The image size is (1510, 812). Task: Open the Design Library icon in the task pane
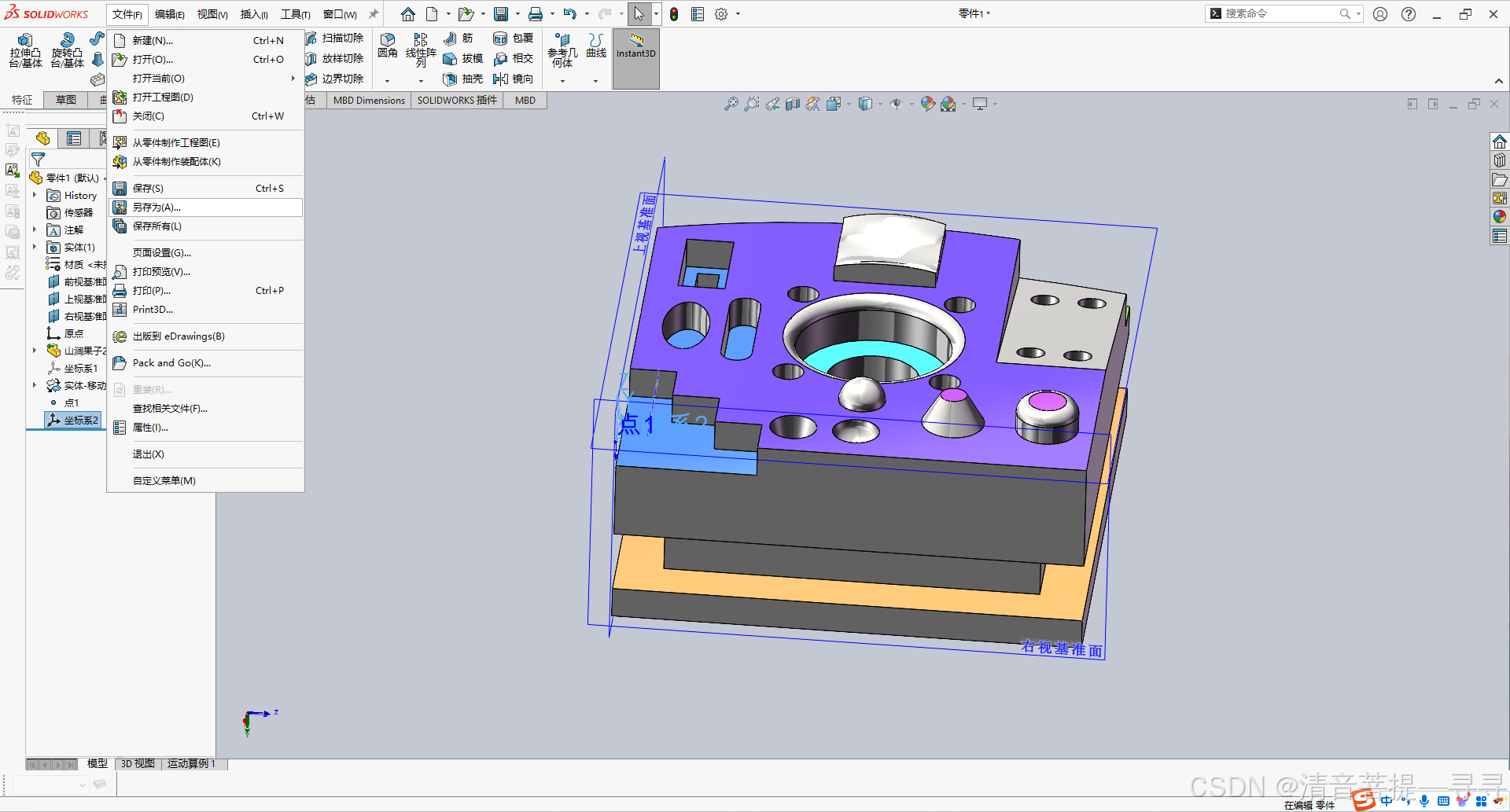(x=1500, y=160)
